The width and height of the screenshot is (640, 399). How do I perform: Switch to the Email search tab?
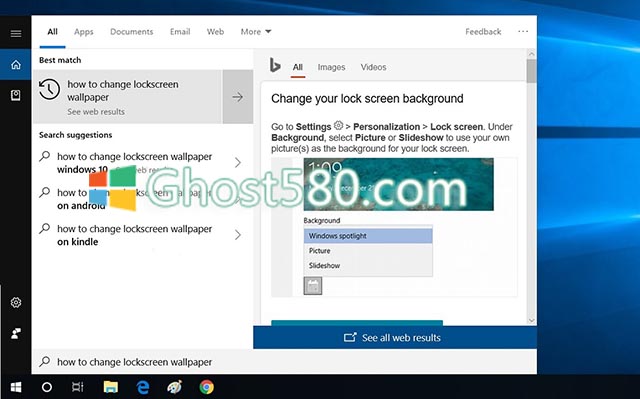[180, 32]
